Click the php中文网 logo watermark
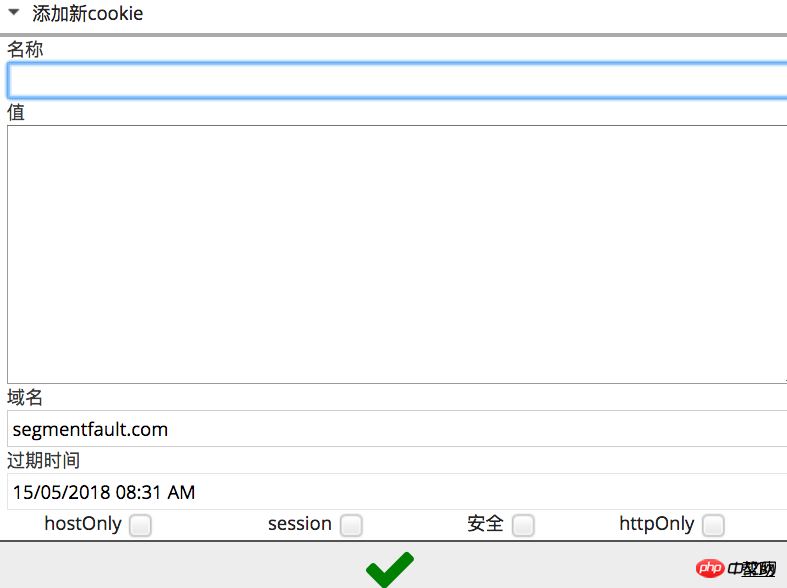787x588 pixels. [x=736, y=568]
